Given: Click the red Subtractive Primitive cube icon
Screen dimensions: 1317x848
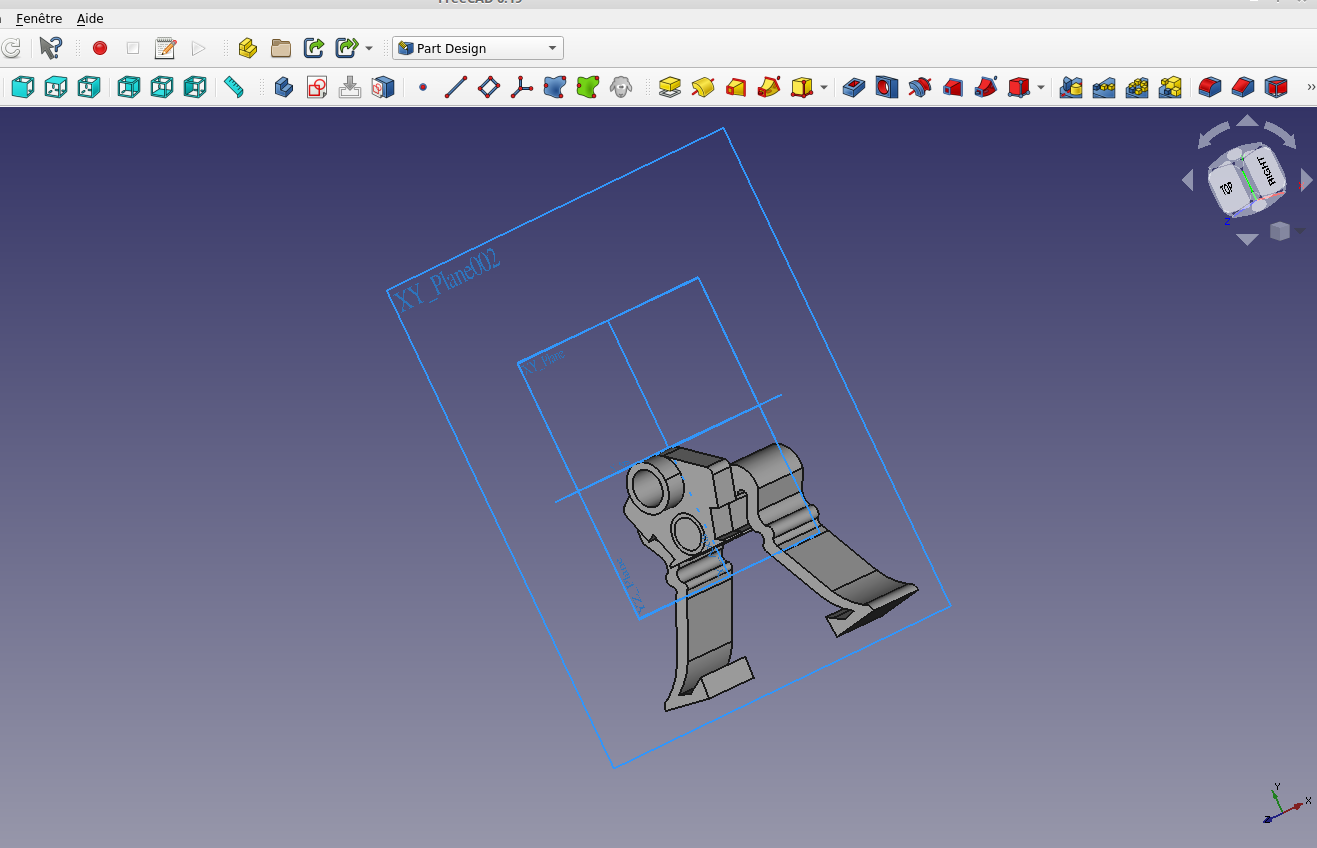Looking at the screenshot, I should 1019,88.
